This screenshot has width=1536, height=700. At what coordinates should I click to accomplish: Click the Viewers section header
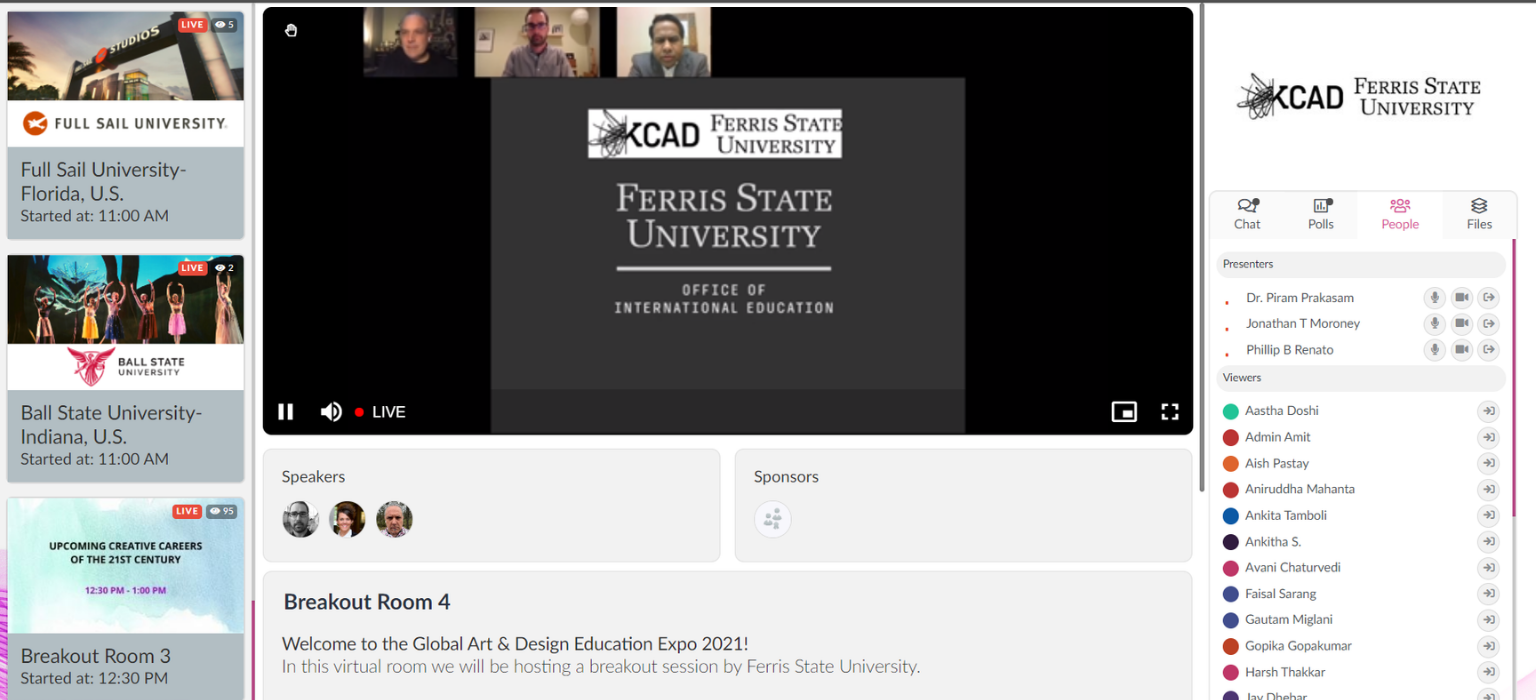tap(1361, 378)
